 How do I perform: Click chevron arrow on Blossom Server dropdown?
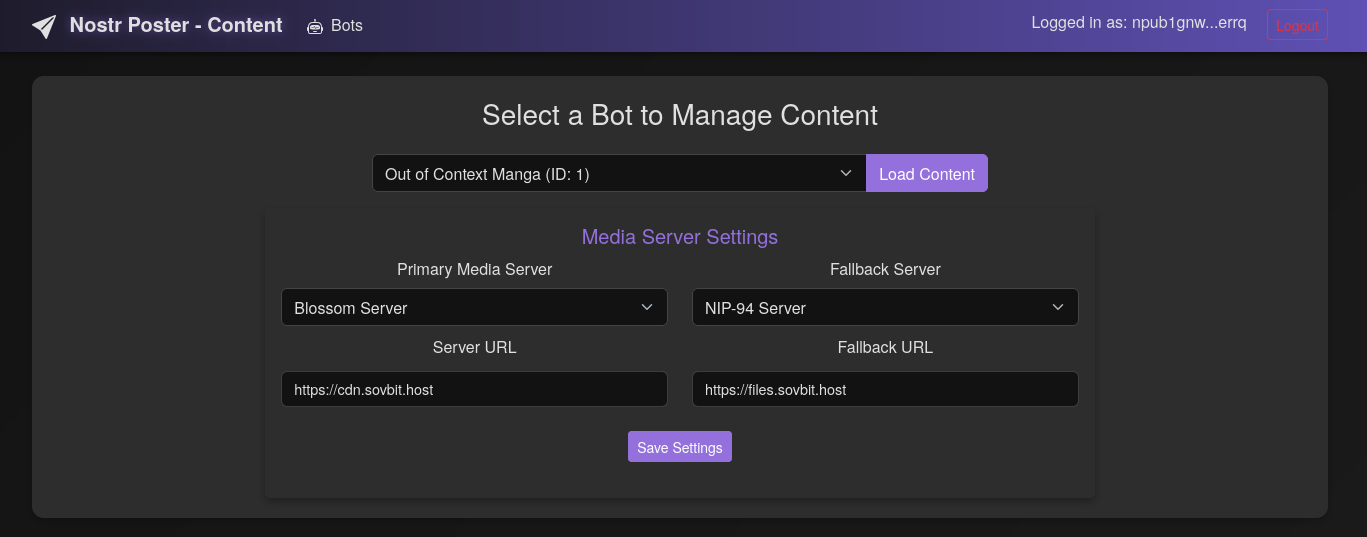coord(647,307)
